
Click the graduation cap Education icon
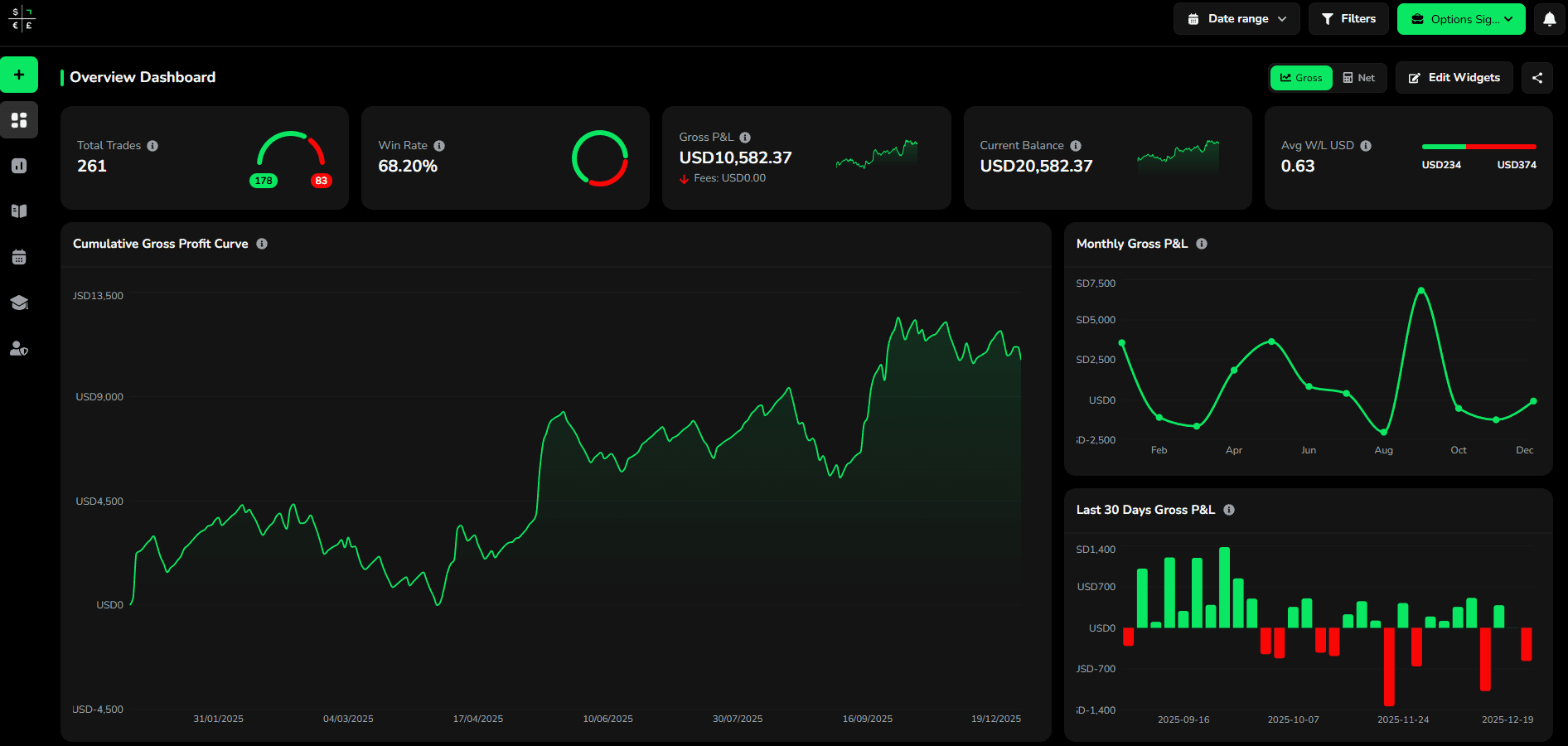coord(18,303)
